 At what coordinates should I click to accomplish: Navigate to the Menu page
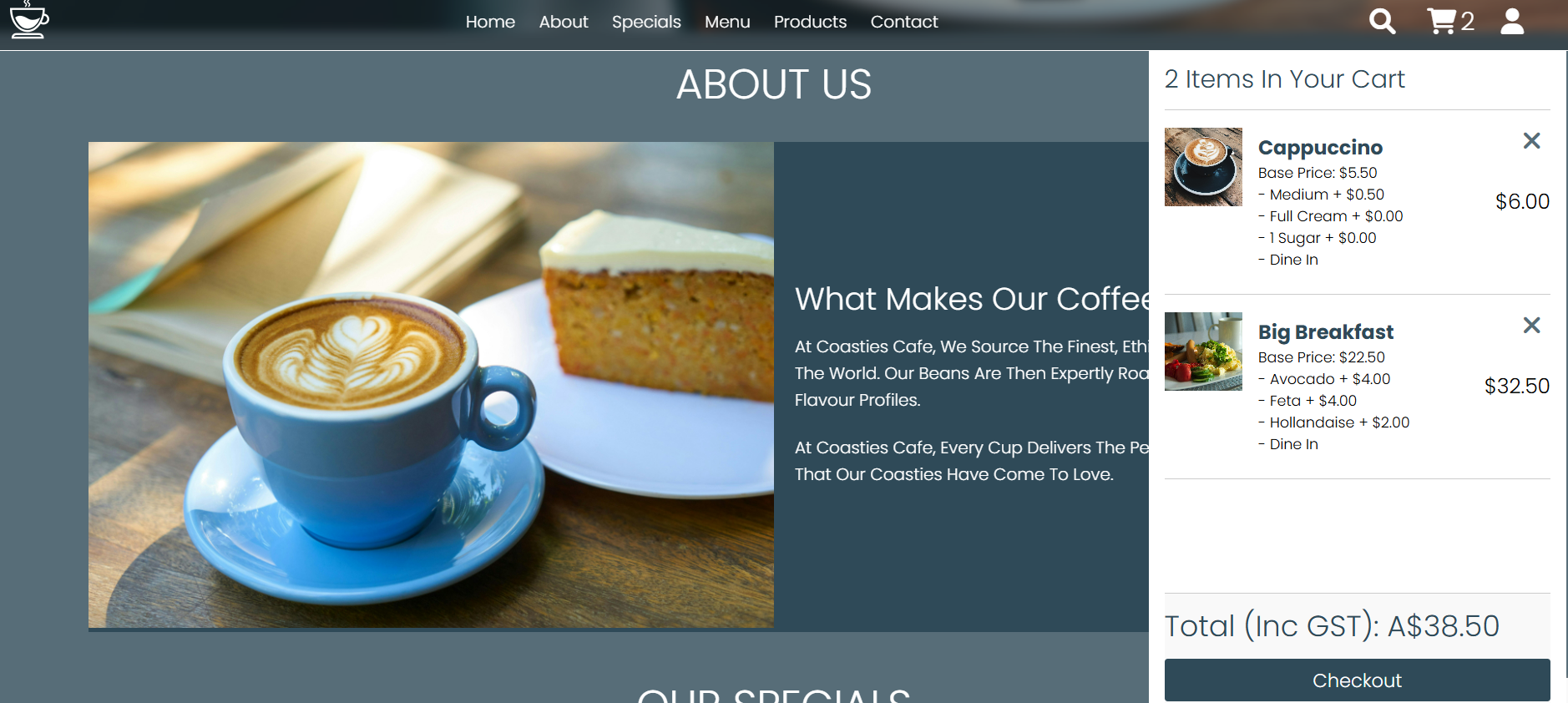[x=727, y=22]
